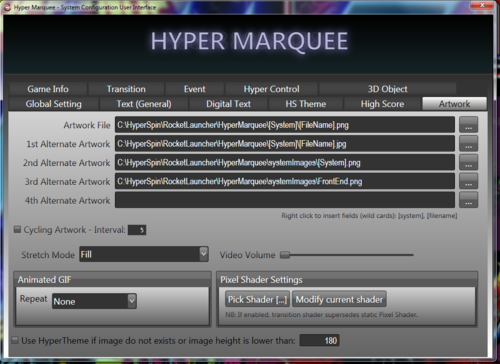Viewport: 500px width, 364px height.
Task: Open the Stretch Mode dropdown
Action: 144,254
